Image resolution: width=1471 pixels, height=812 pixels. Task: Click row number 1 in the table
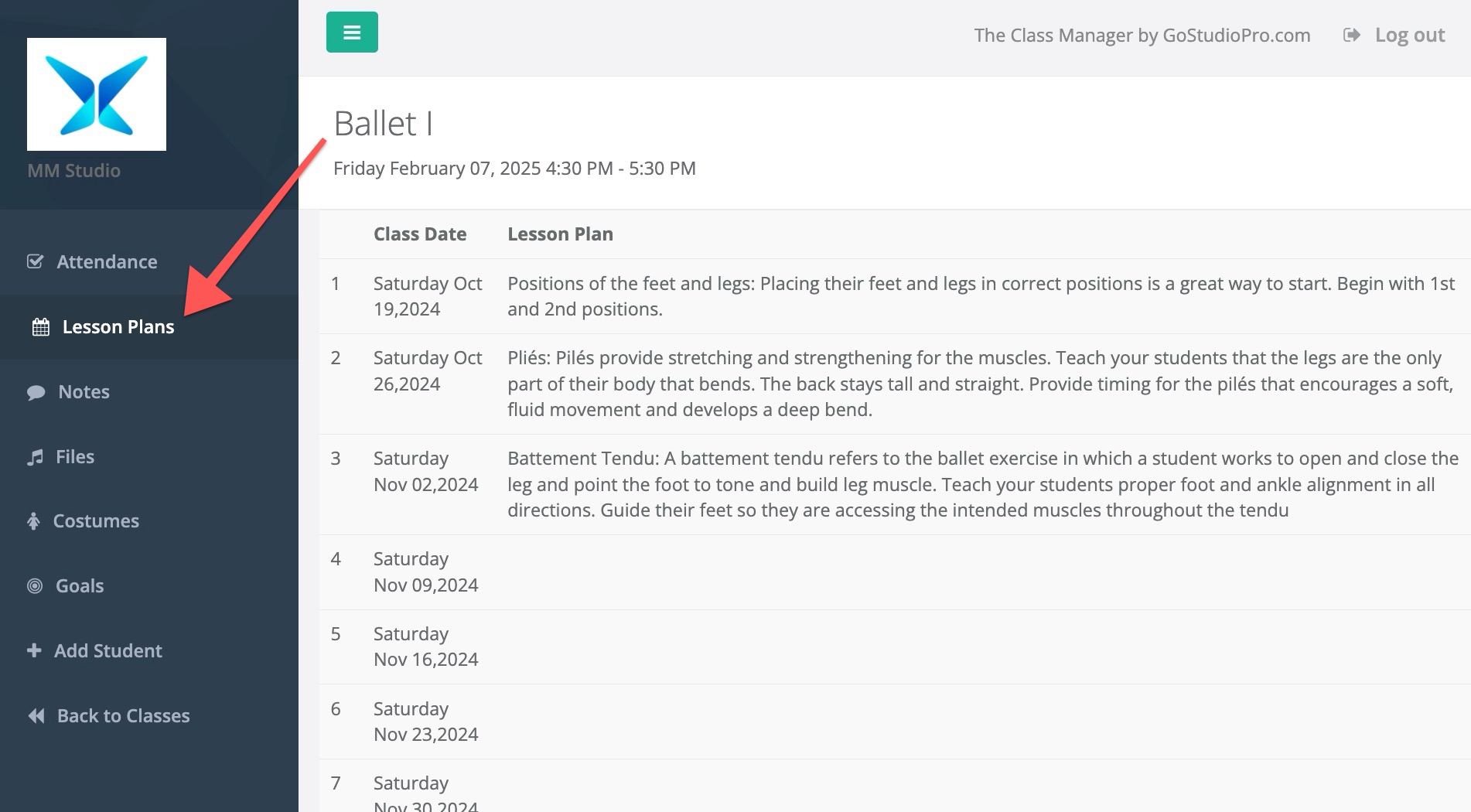click(x=336, y=284)
